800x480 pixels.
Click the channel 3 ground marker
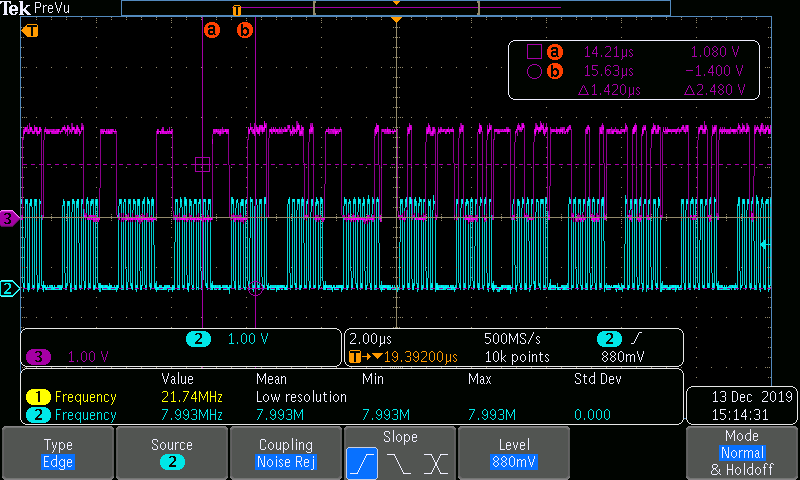9,218
